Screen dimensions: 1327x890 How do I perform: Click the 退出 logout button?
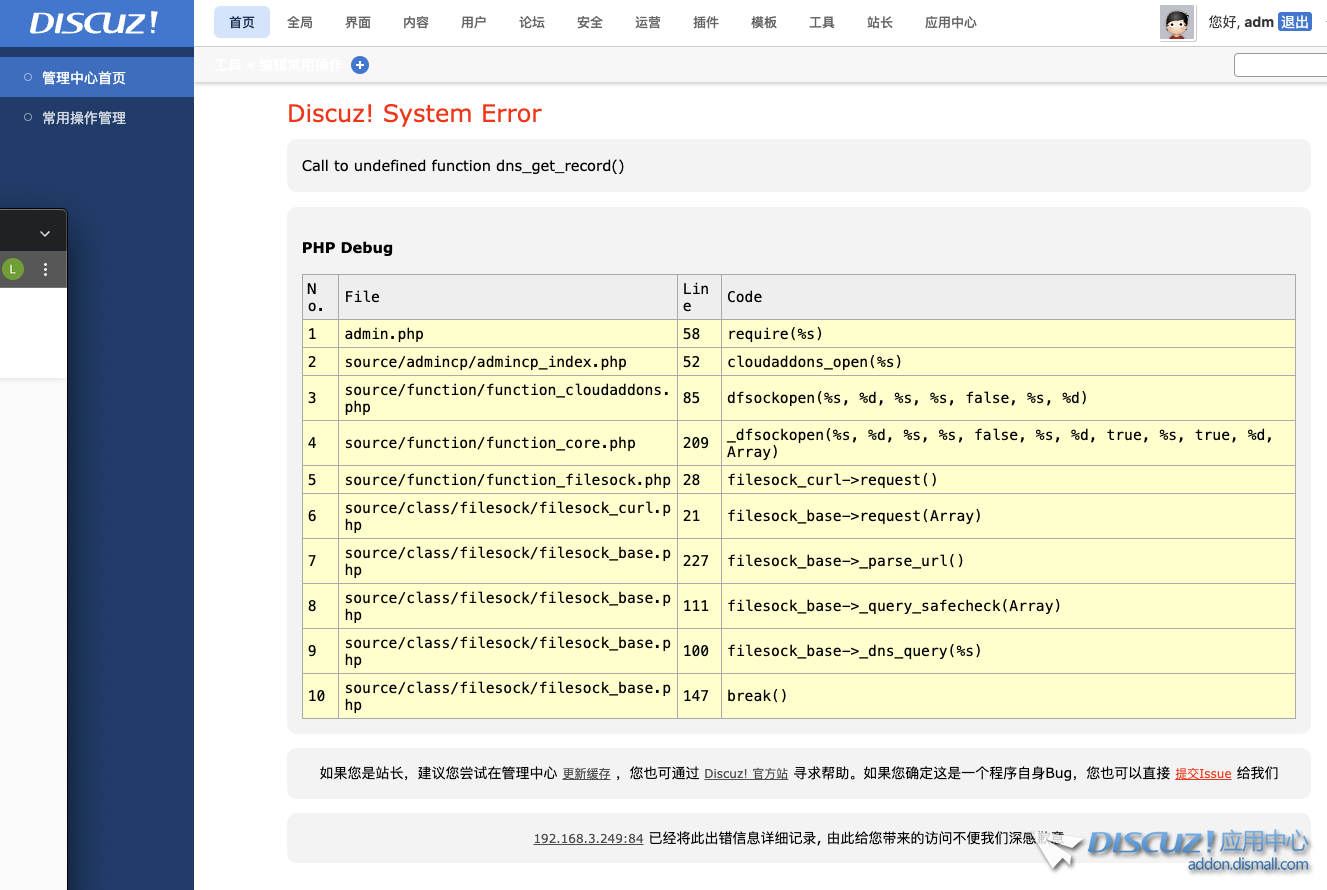click(1294, 22)
